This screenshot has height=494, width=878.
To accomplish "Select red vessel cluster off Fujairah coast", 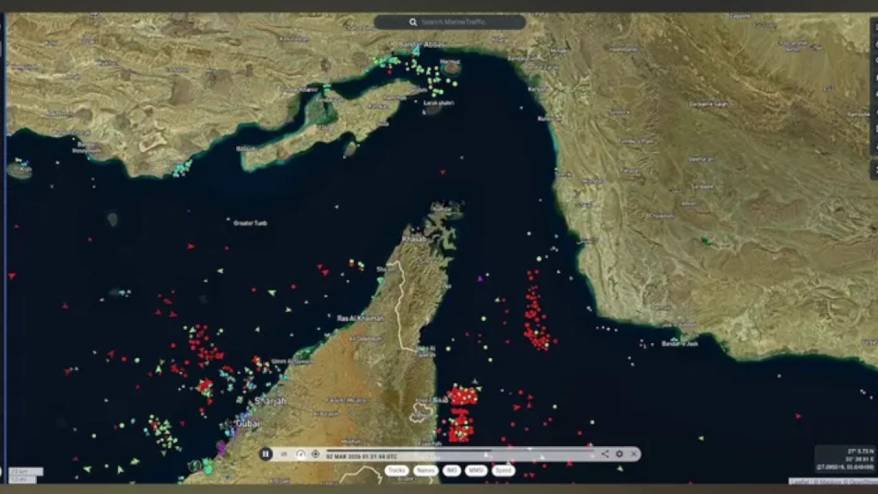I will 461,410.
